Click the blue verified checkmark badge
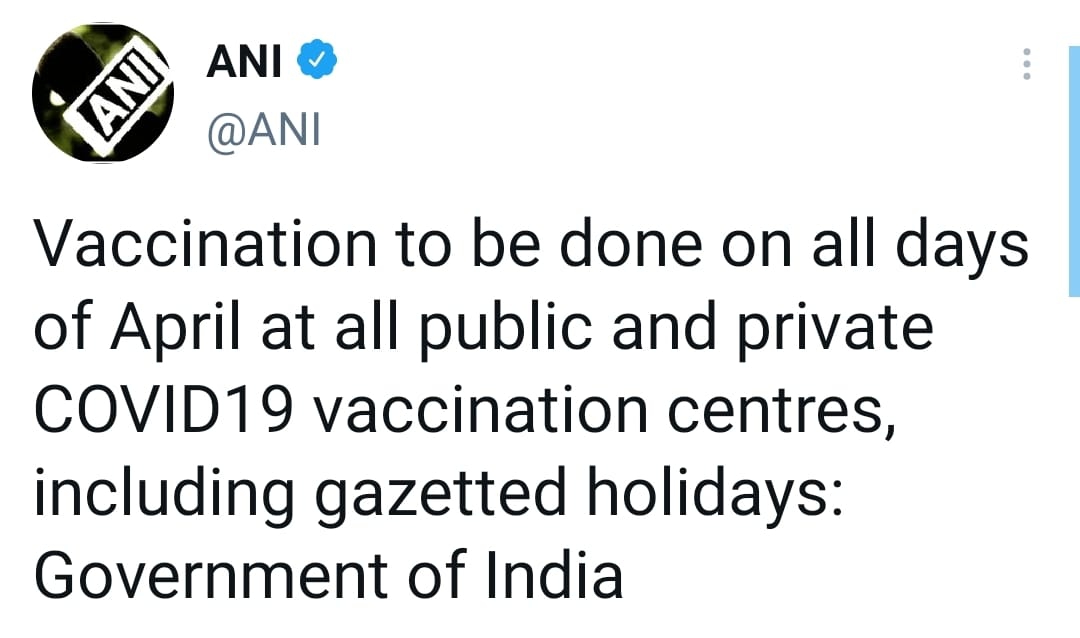 pos(316,61)
